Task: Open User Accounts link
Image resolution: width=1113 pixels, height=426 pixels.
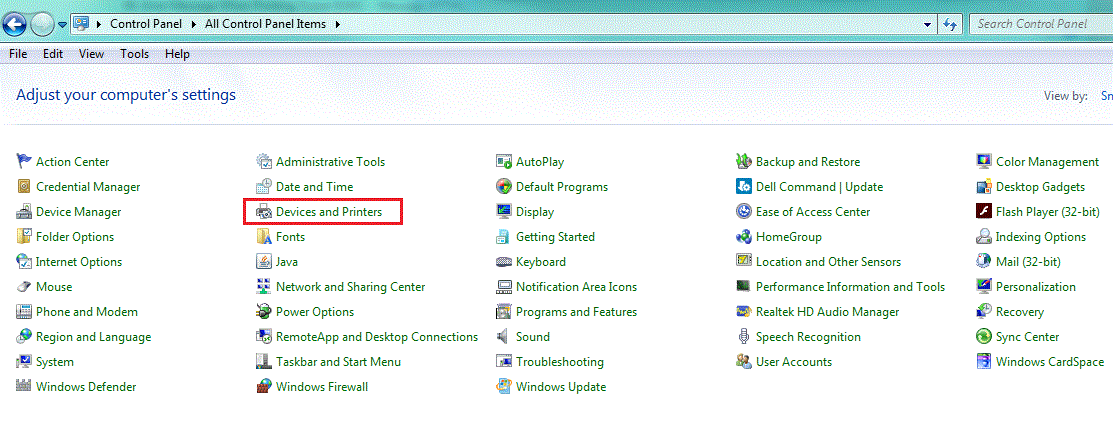Action: (x=794, y=361)
